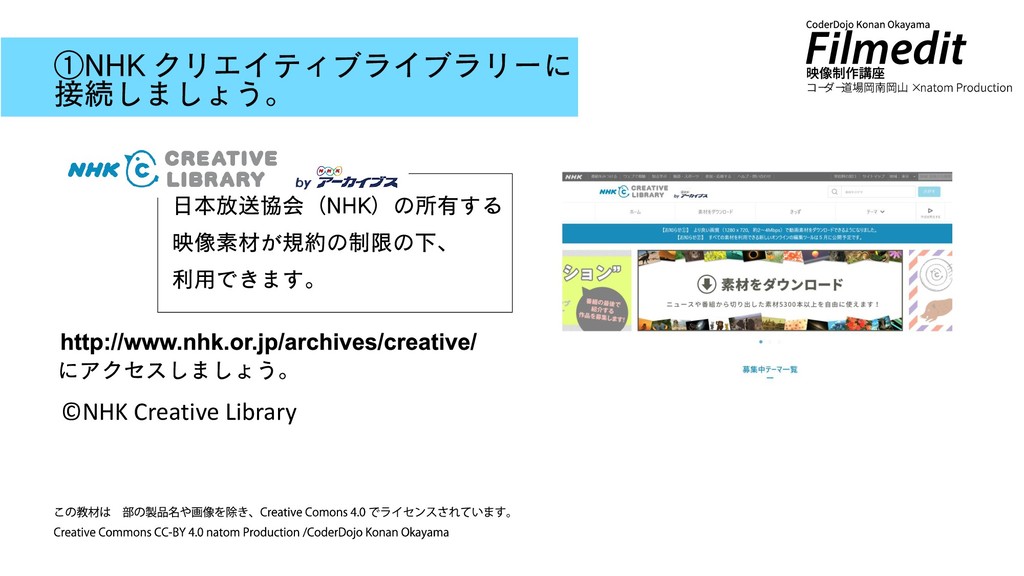The image size is (1024, 576).
Task: Click the striped airmail-envelope carousel slide
Action: [931, 291]
